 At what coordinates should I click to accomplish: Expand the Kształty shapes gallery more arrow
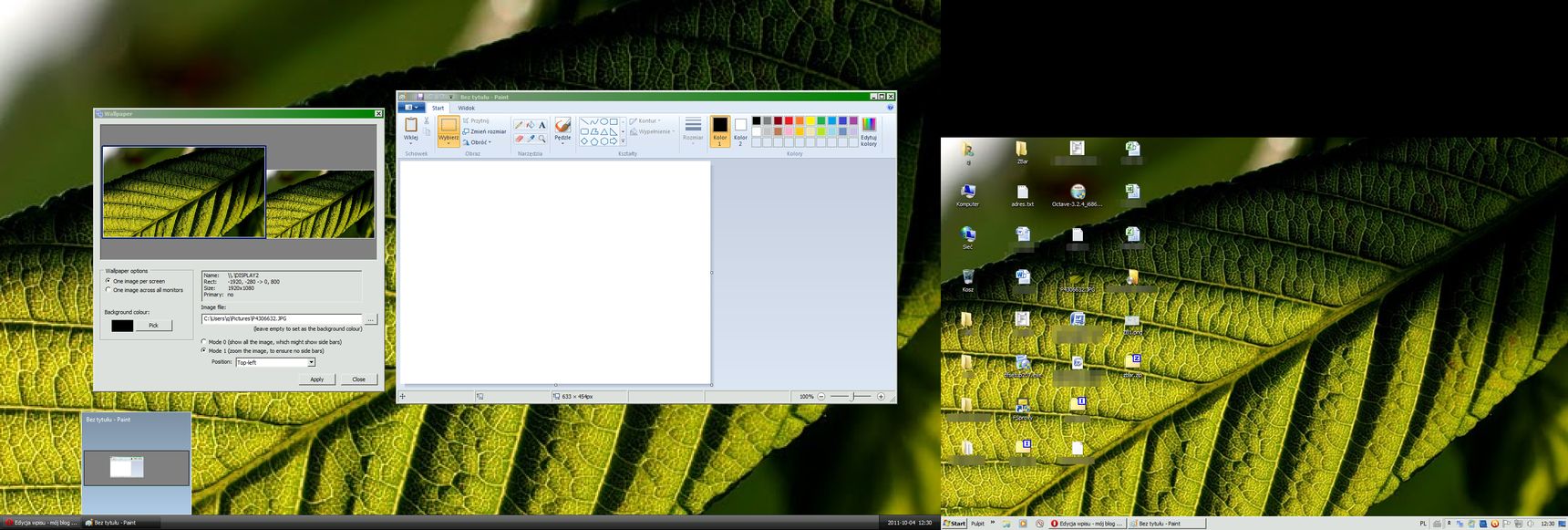(623, 141)
